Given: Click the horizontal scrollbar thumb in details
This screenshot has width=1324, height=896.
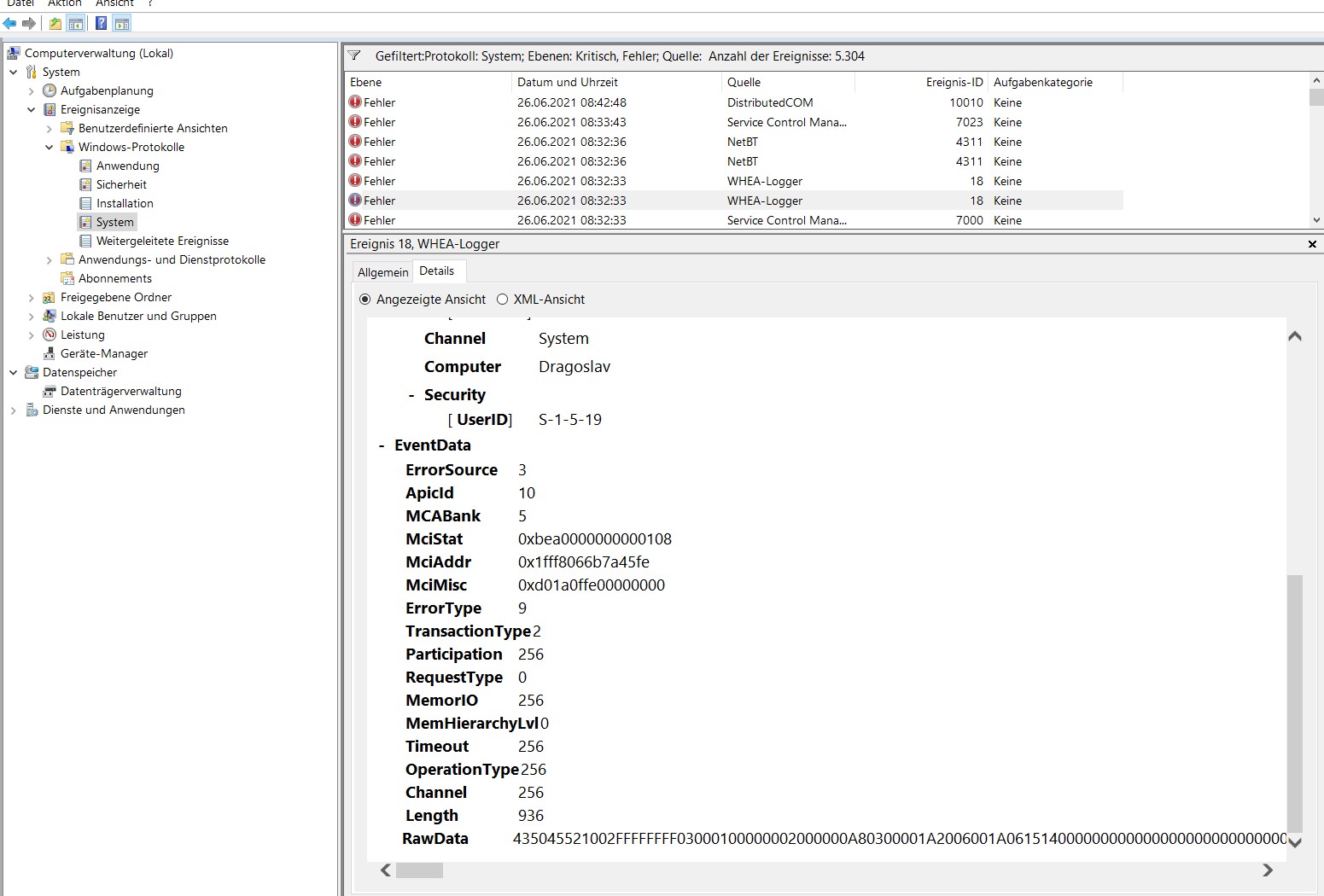Looking at the screenshot, I should [419, 870].
